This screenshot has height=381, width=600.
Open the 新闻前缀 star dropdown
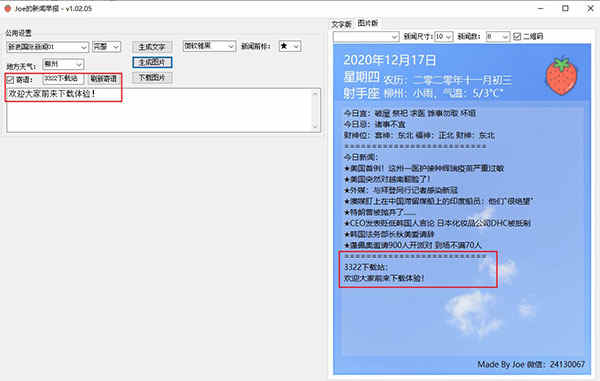[x=290, y=46]
